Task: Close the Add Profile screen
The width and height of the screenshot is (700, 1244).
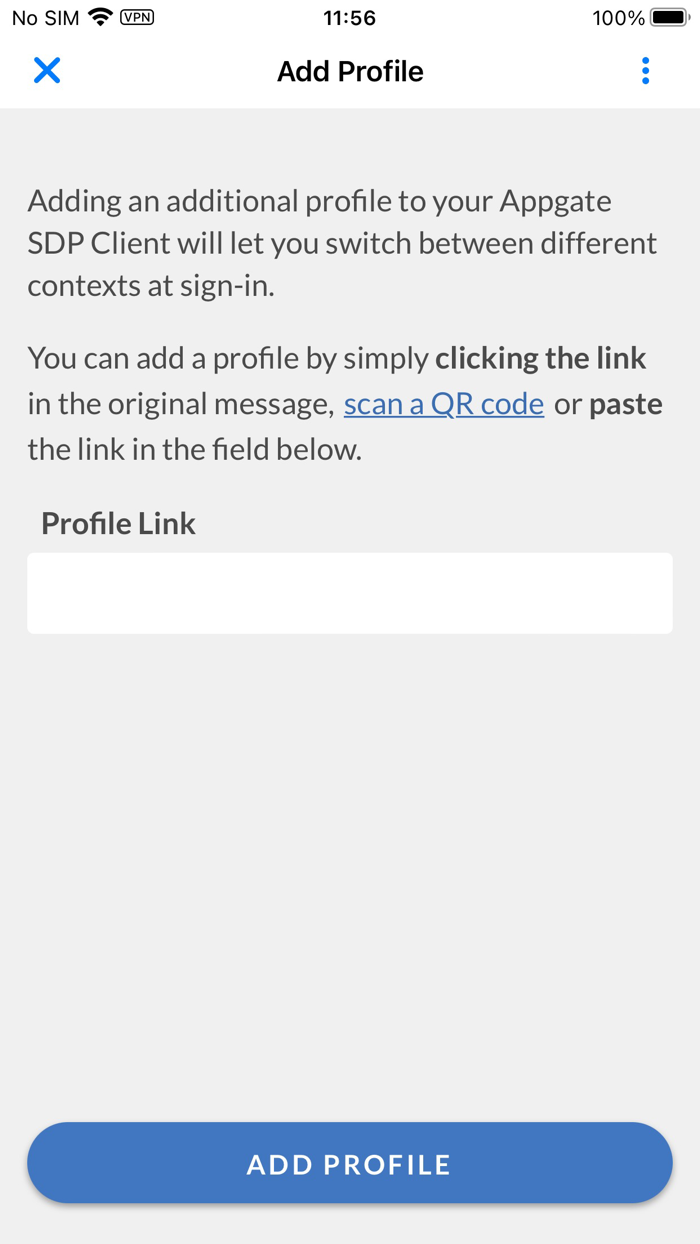Action: click(46, 70)
